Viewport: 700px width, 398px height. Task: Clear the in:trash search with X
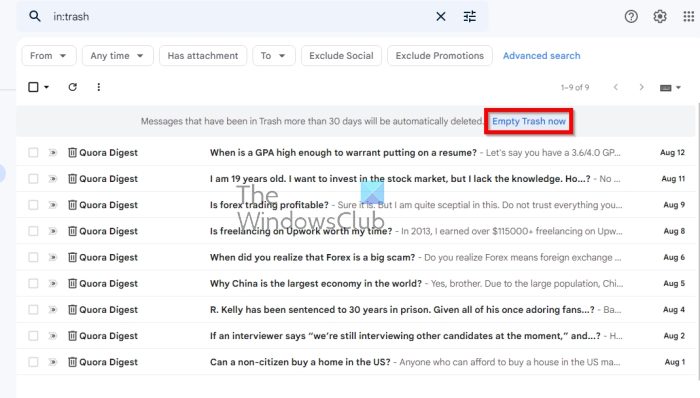(441, 17)
